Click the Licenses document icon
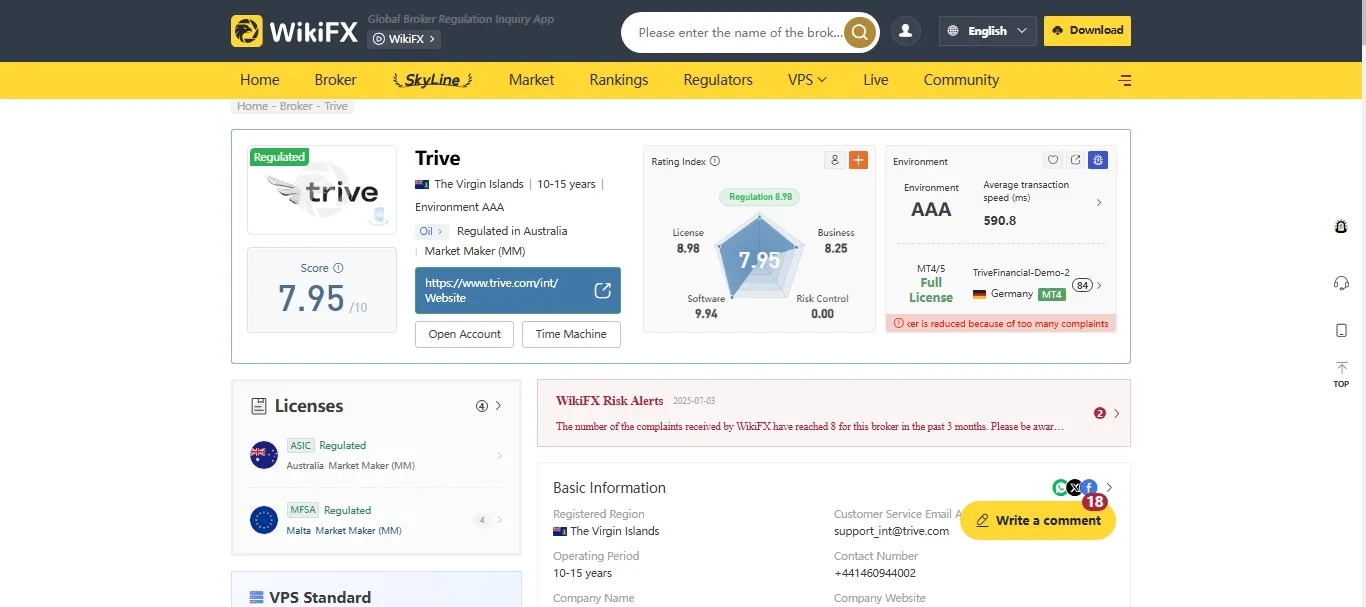 [x=258, y=406]
